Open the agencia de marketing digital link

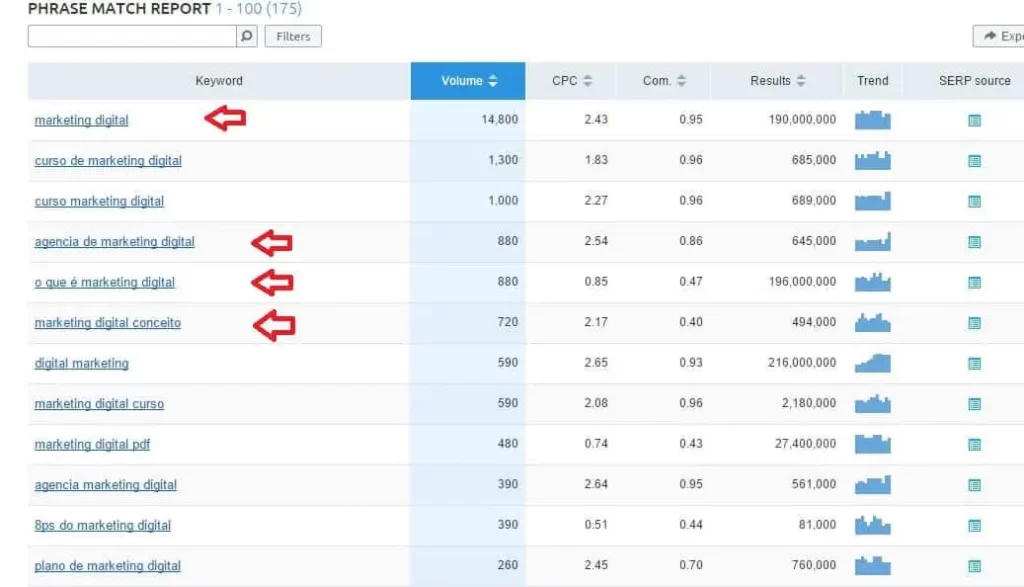click(114, 242)
